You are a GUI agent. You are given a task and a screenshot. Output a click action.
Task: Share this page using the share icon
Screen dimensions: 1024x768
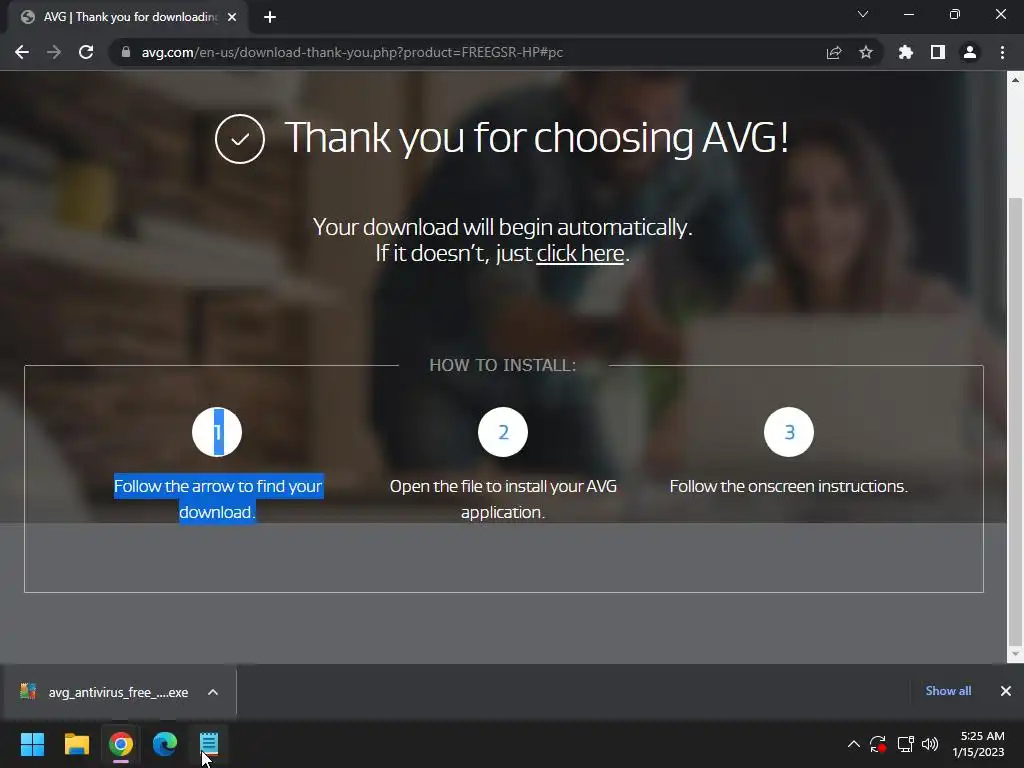(x=834, y=52)
